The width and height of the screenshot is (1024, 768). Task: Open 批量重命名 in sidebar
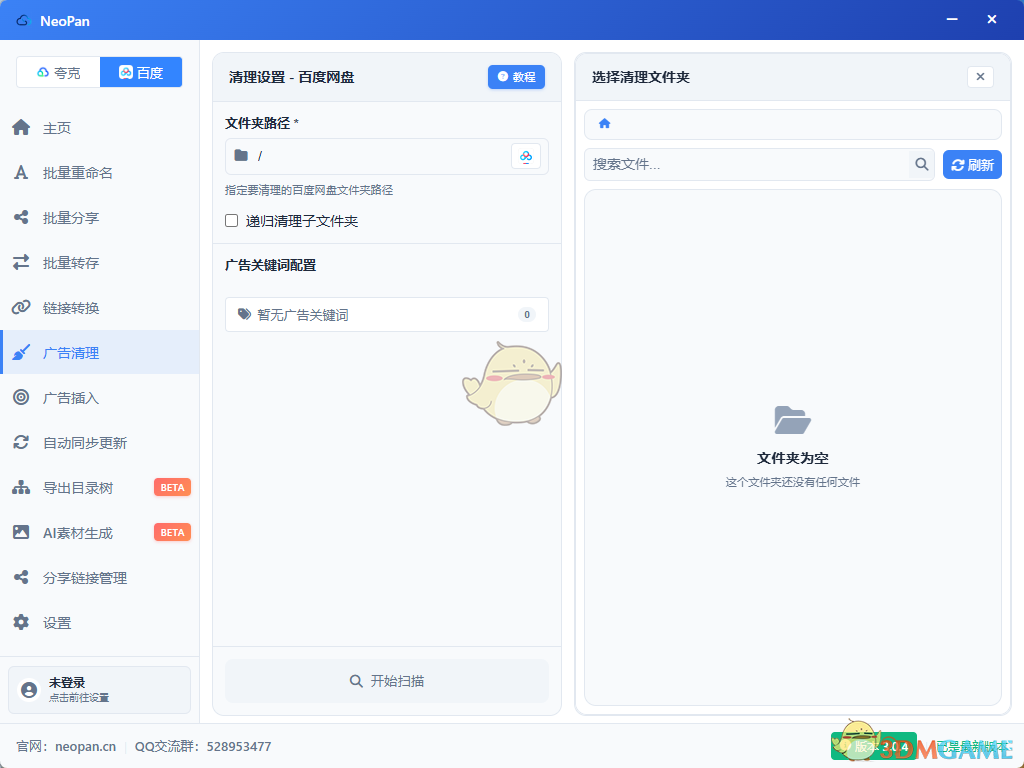click(77, 173)
